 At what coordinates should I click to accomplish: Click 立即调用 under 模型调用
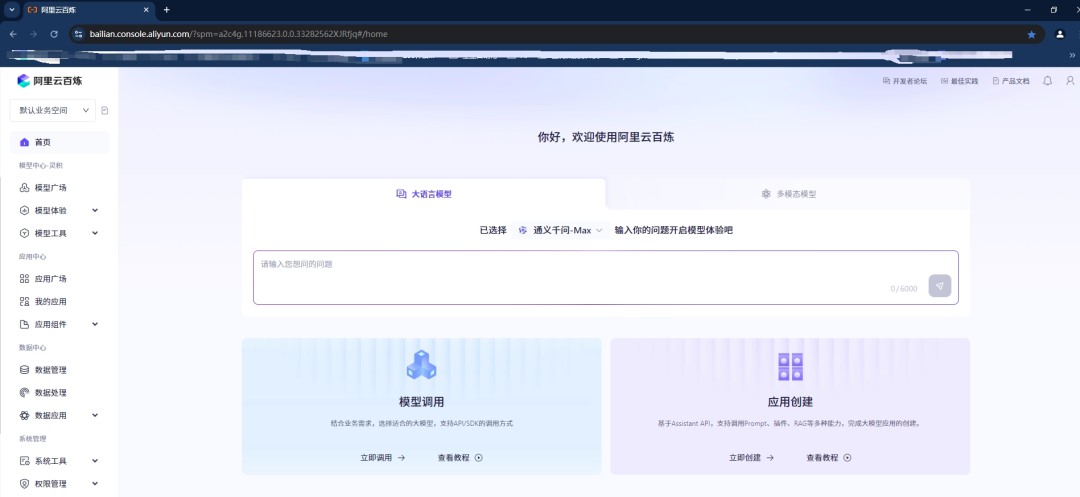pos(382,458)
